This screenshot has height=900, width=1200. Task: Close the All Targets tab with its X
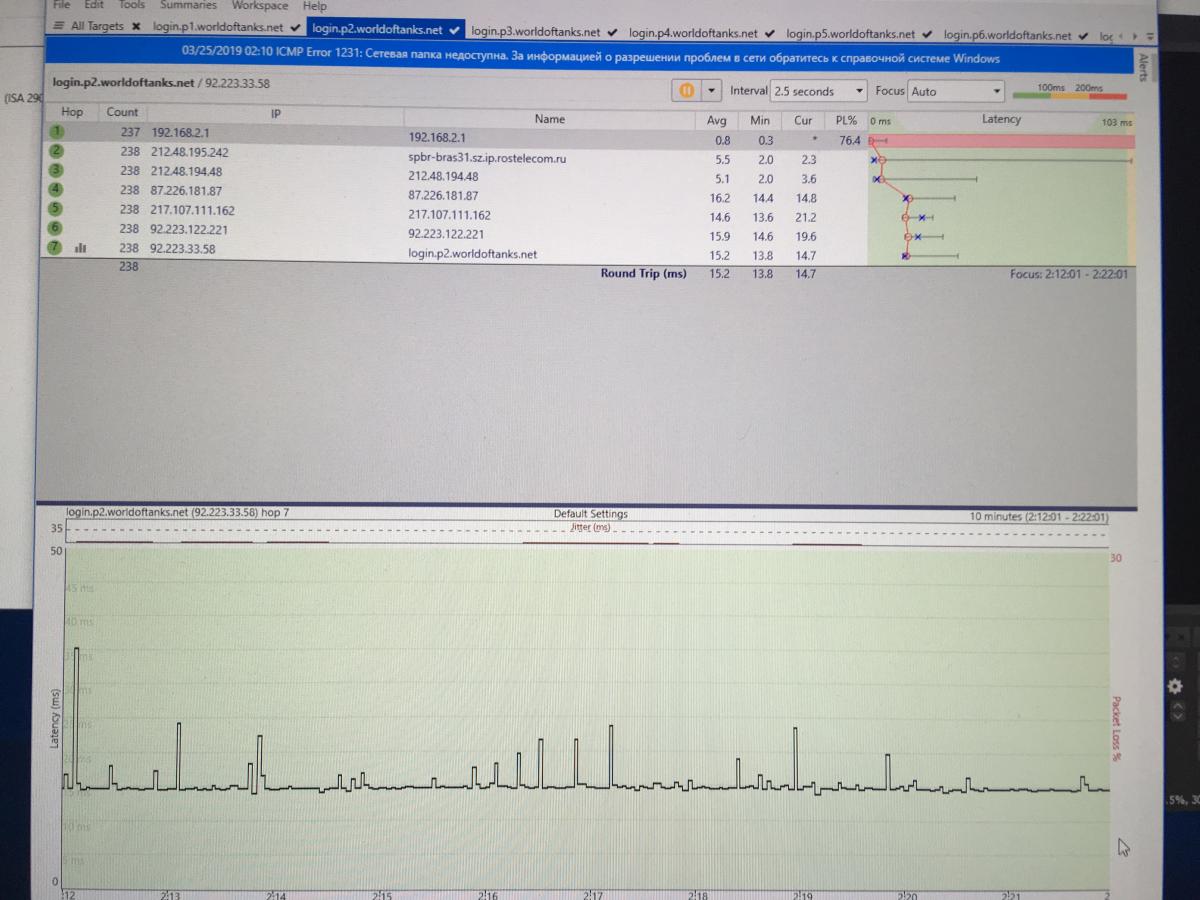pos(136,26)
